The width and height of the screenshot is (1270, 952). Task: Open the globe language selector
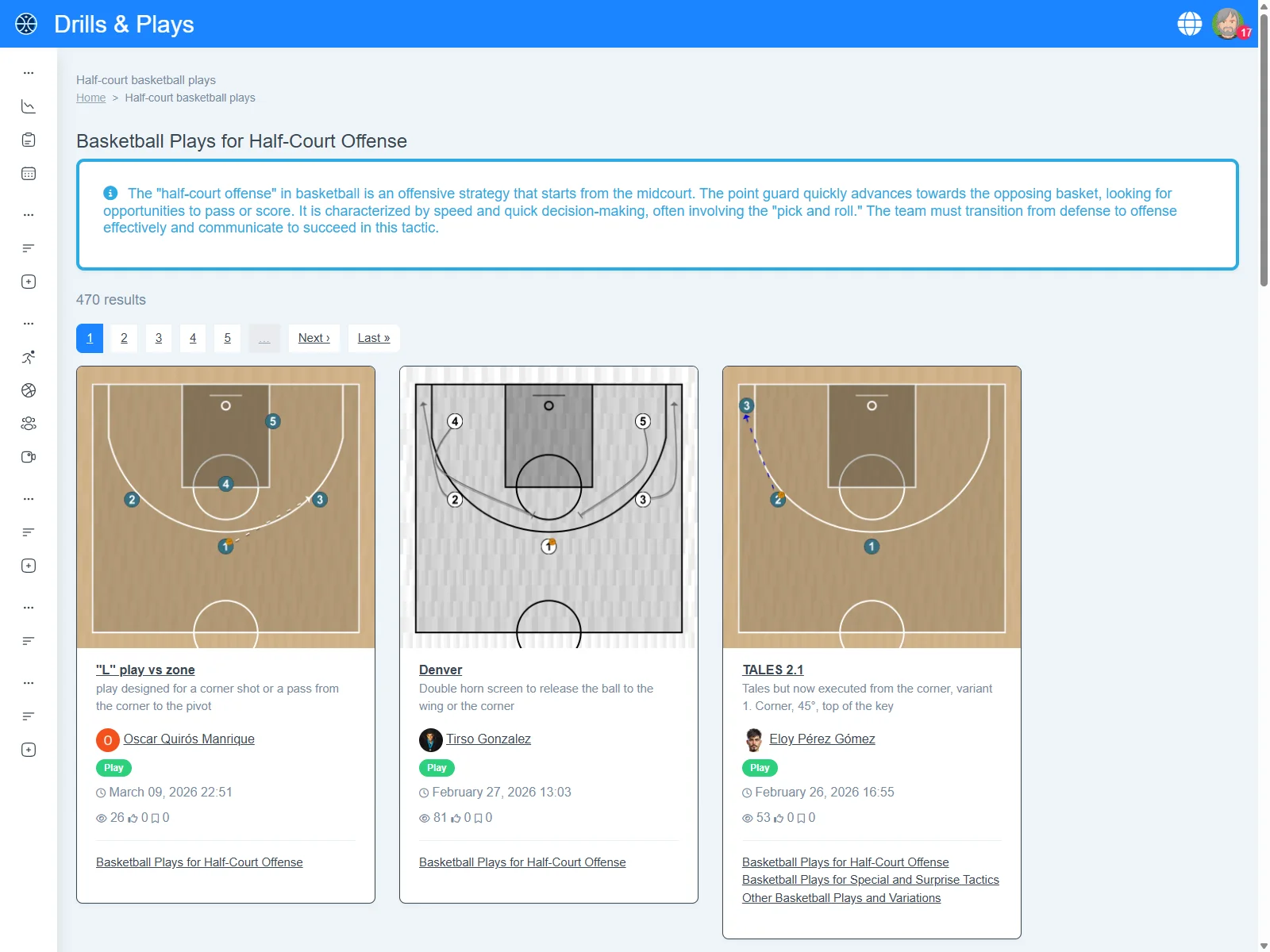coord(1189,24)
